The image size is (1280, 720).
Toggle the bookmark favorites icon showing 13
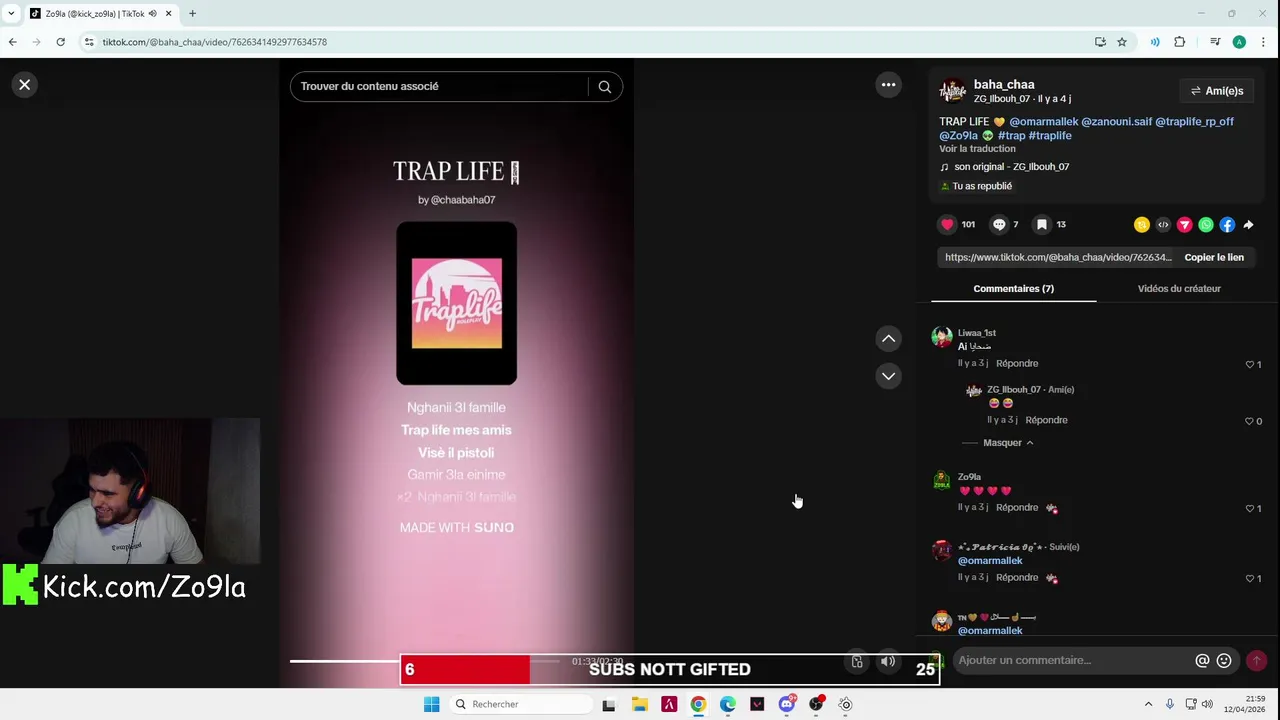tap(1042, 225)
